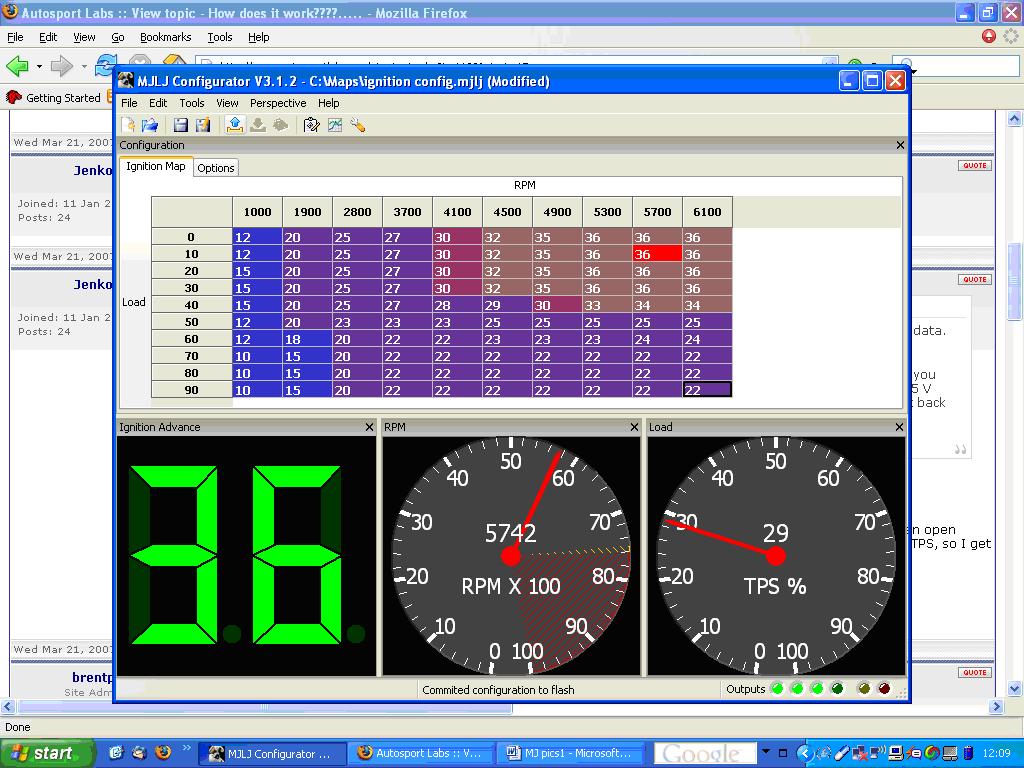This screenshot has width=1024, height=768.
Task: Open the Edit menu in MJLJ Configurator
Action: tap(158, 103)
